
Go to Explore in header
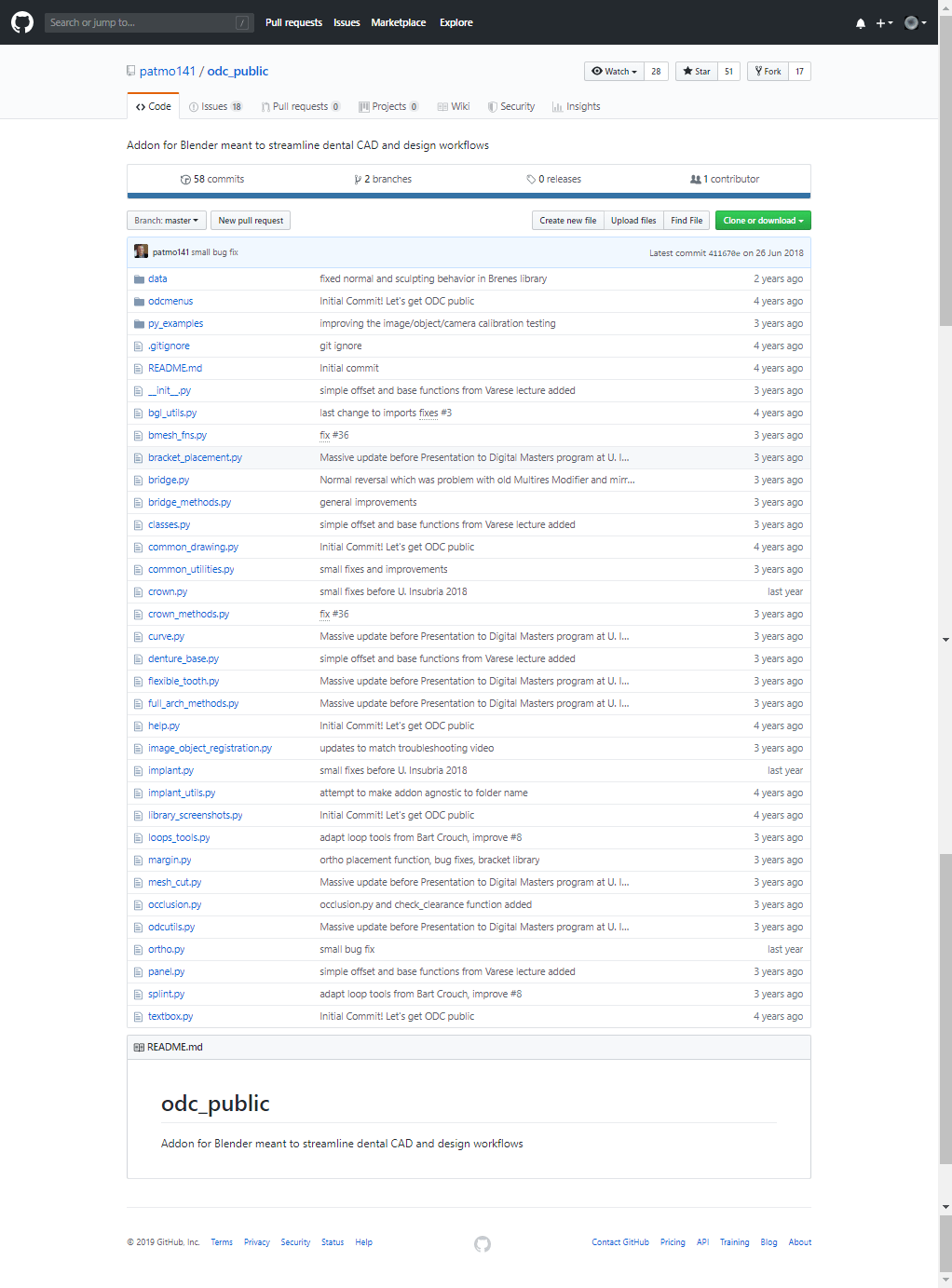click(x=456, y=22)
